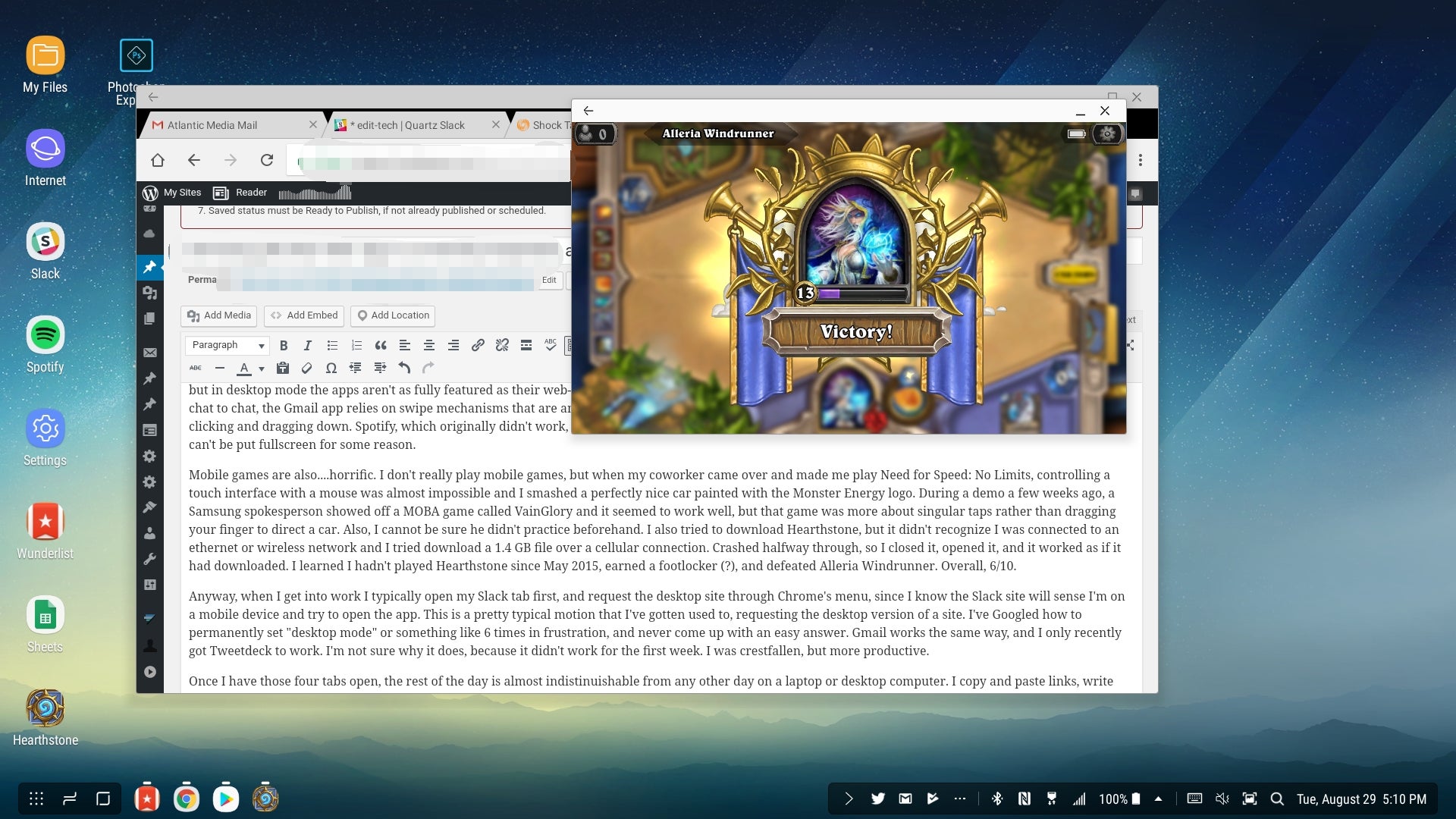Image resolution: width=1456 pixels, height=819 pixels.
Task: Insert a link with the chain icon
Action: click(x=478, y=346)
